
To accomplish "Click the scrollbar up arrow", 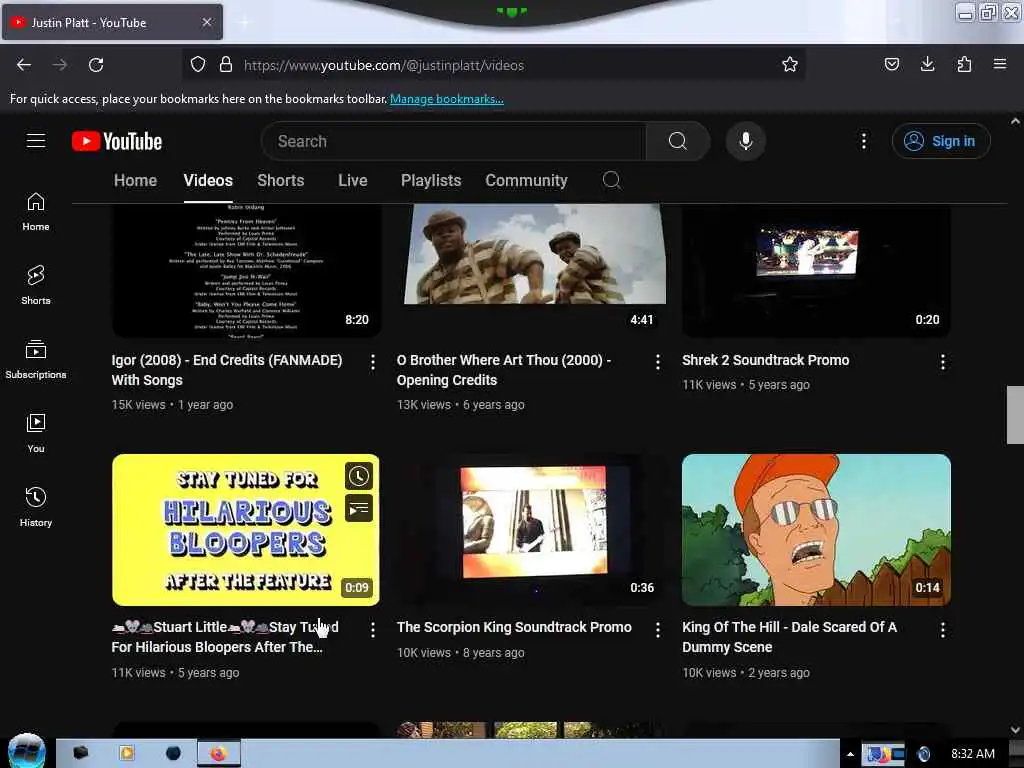I will point(1015,121).
